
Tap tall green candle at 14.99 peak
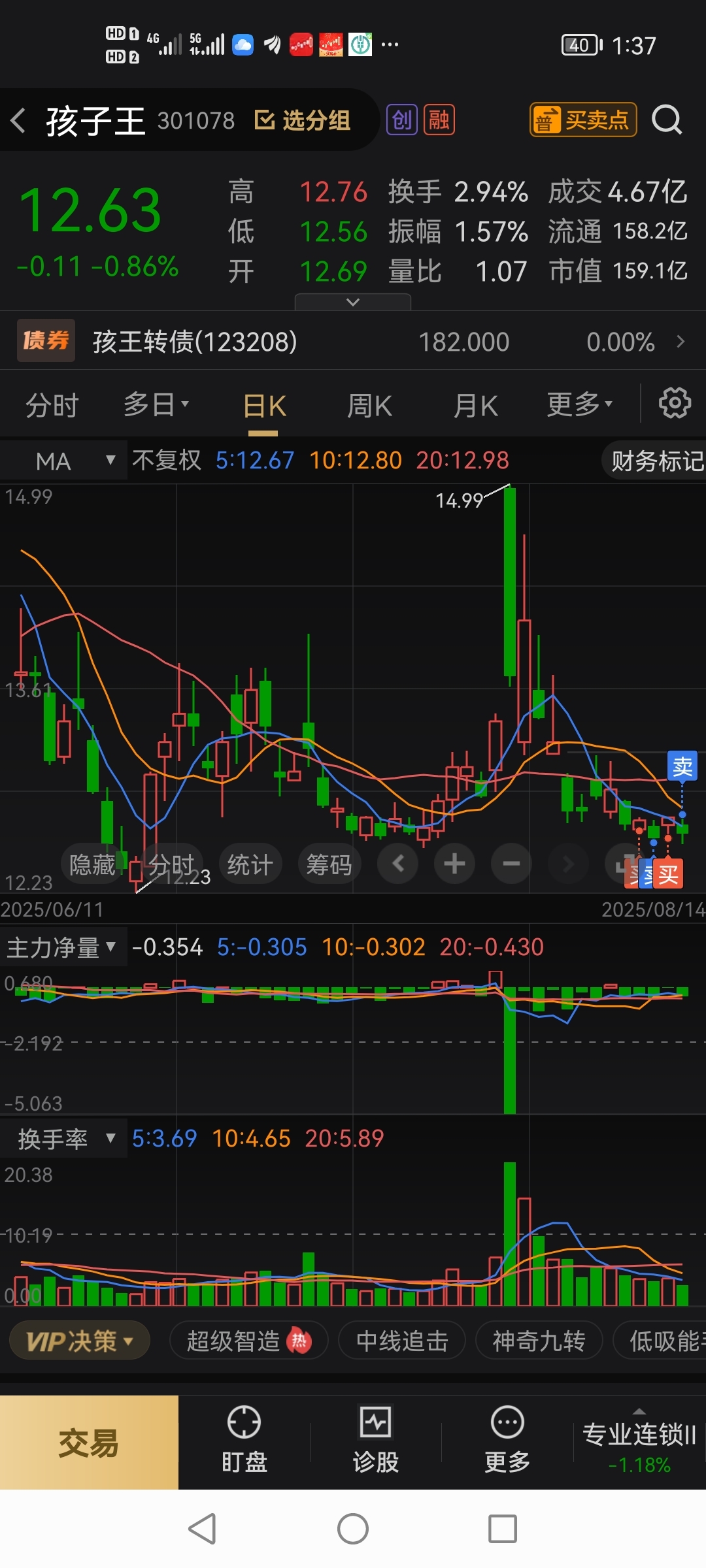510,581
